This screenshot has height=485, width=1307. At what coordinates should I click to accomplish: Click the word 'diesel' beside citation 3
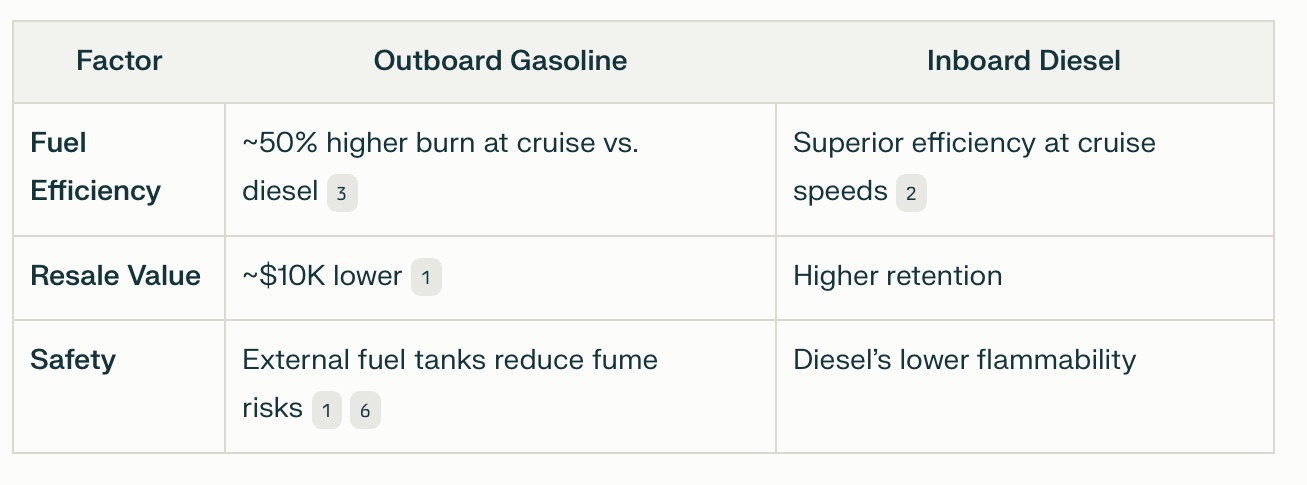click(x=280, y=191)
